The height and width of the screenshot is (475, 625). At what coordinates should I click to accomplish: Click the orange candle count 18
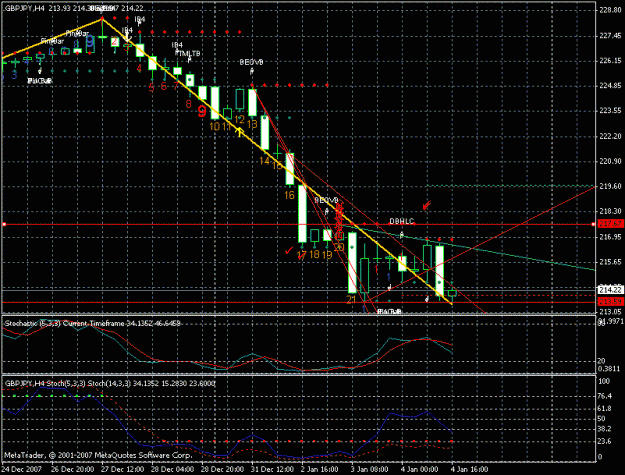click(x=314, y=254)
